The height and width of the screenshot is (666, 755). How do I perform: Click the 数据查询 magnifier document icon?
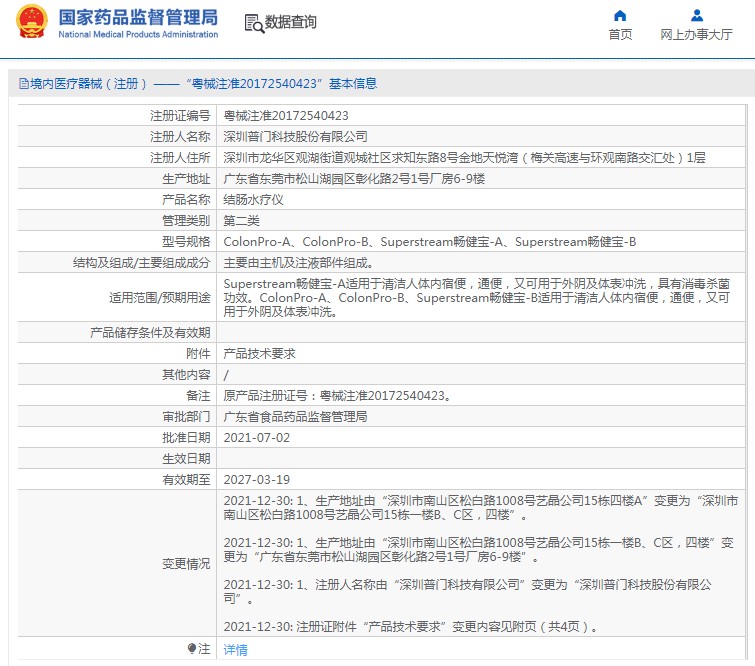253,22
